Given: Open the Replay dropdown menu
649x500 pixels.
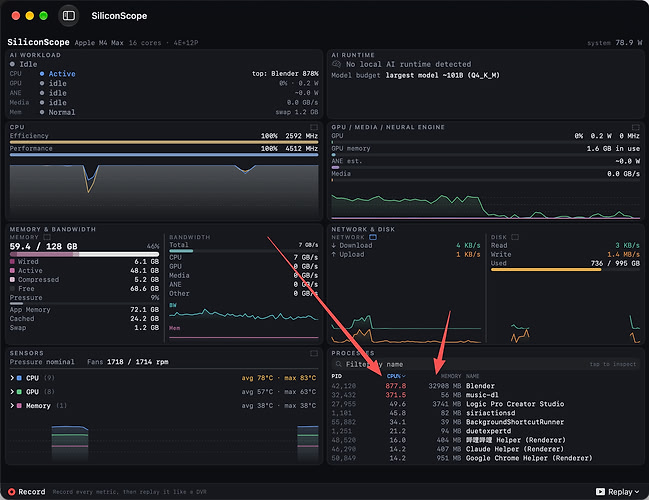Looking at the screenshot, I should 617,492.
